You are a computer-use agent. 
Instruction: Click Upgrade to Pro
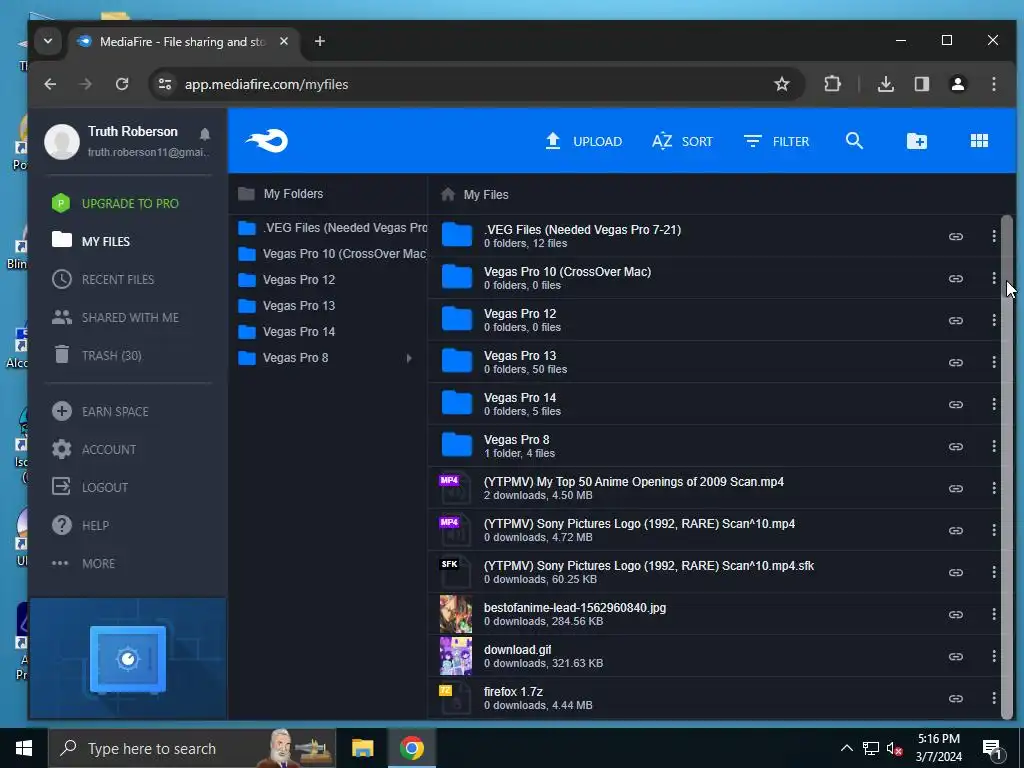[115, 203]
